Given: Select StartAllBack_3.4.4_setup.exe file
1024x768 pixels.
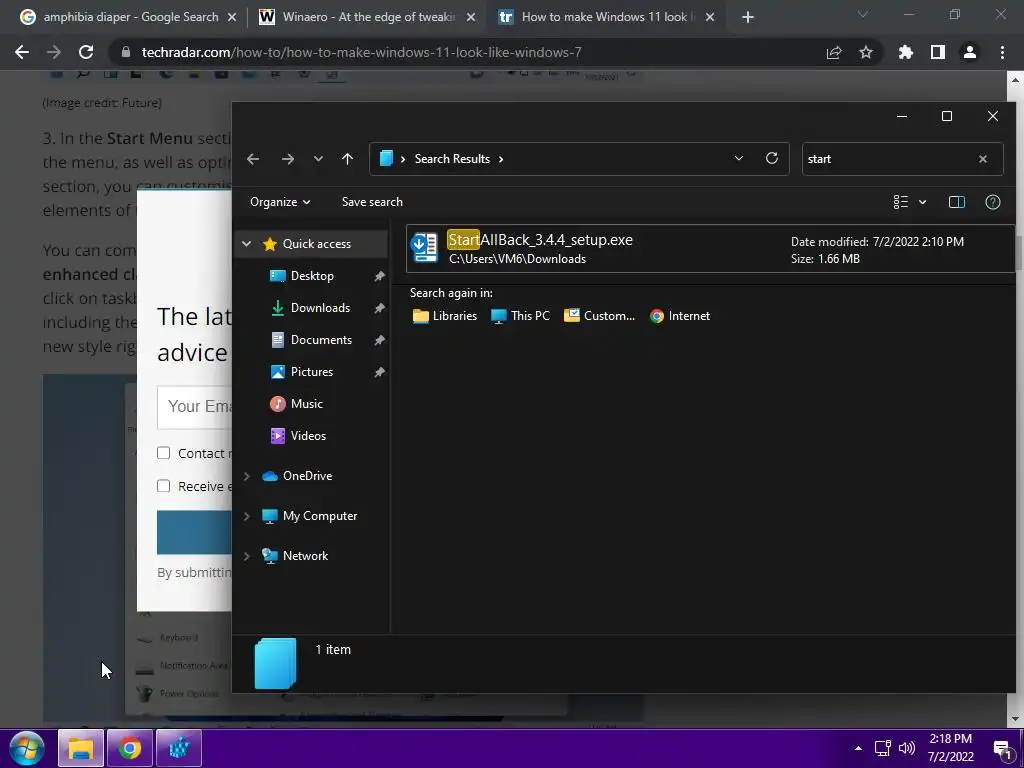Looking at the screenshot, I should (710, 248).
